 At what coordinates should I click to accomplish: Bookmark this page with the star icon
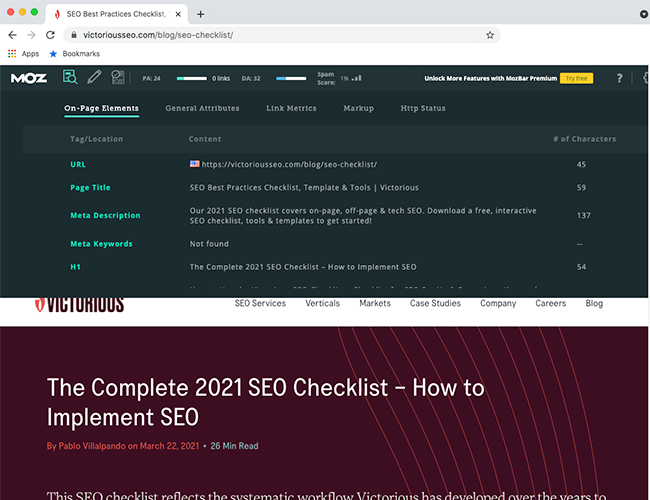tap(490, 35)
